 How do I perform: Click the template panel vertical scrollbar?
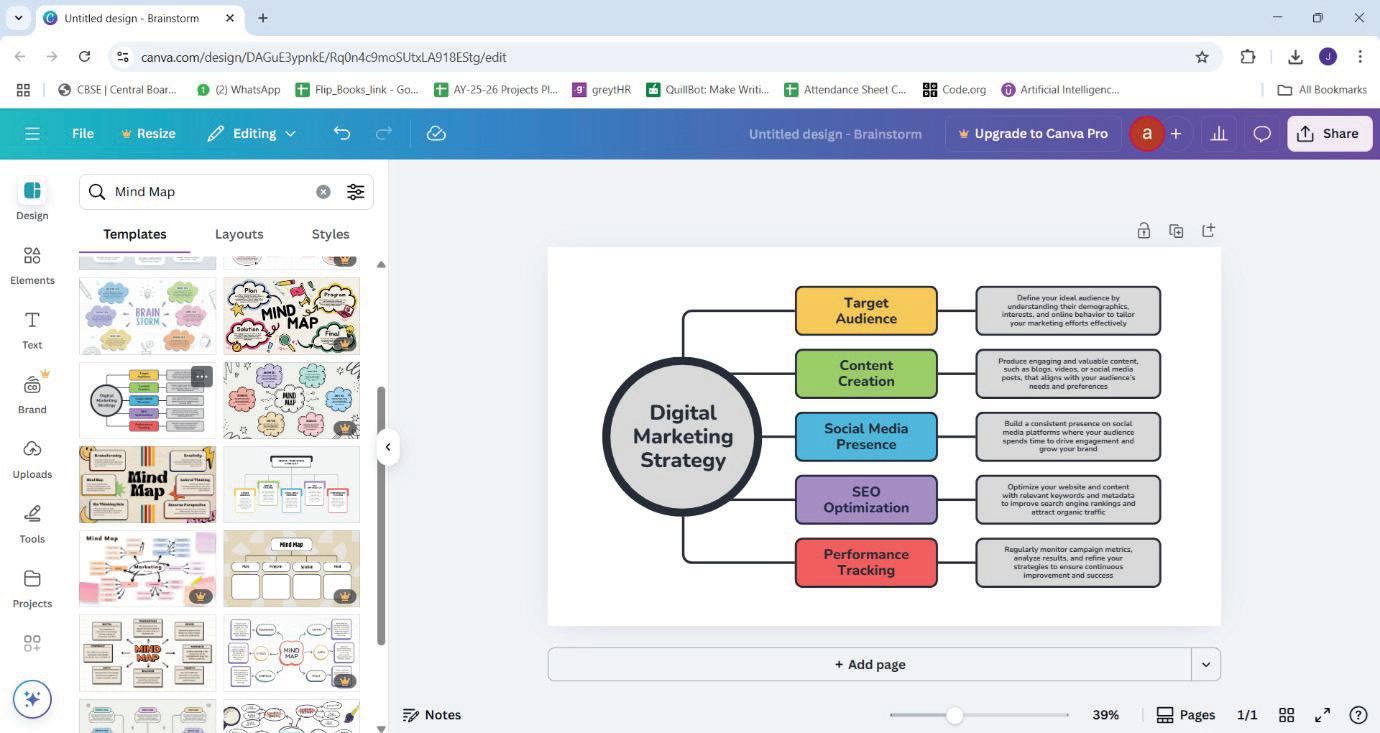coord(381,516)
